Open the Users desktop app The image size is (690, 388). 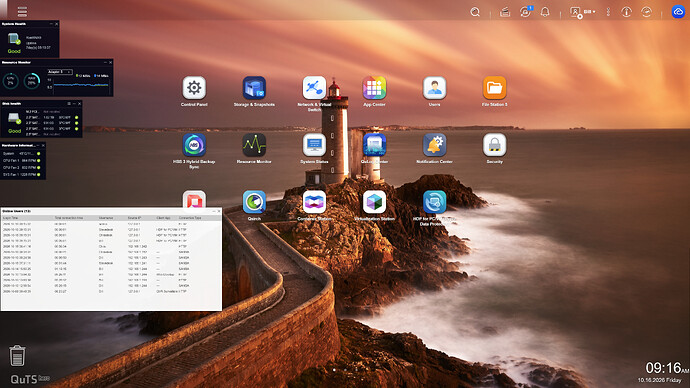[434, 88]
